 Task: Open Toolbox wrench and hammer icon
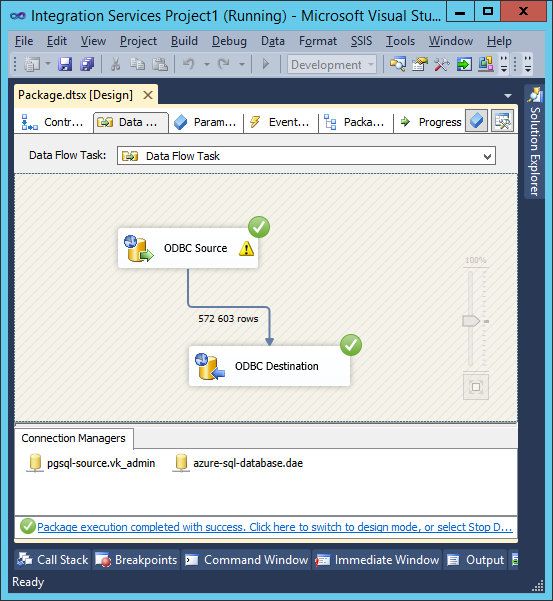coord(441,64)
